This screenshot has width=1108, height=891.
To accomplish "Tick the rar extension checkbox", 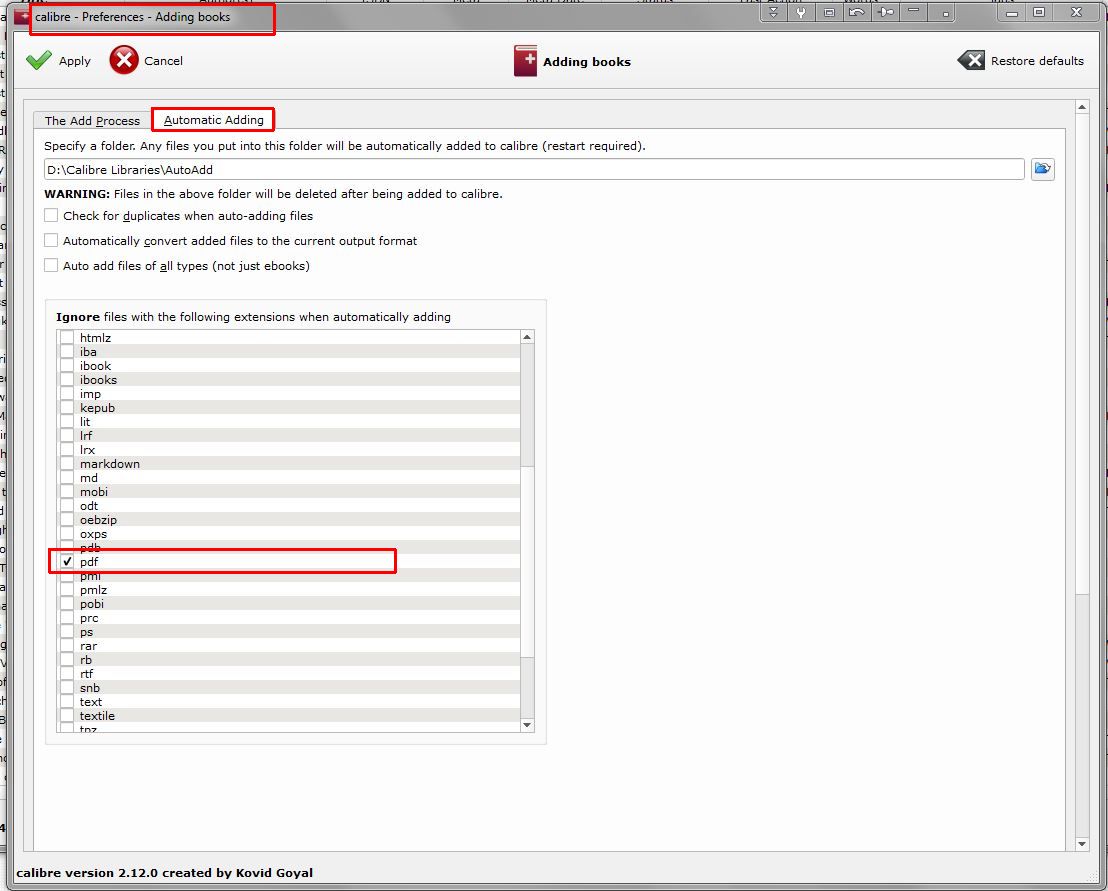I will [x=67, y=646].
